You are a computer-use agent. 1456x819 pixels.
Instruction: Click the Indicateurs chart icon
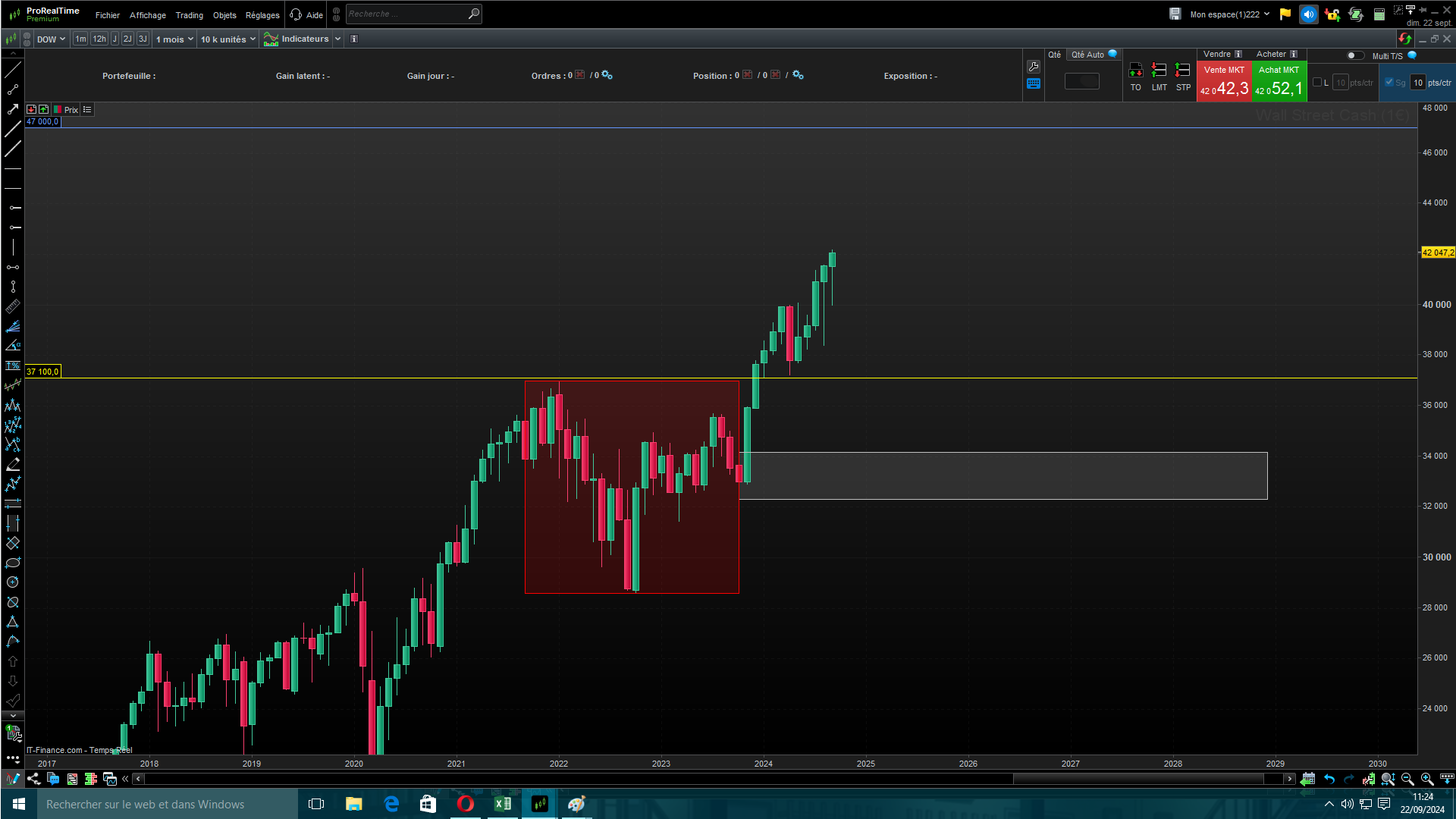[271, 39]
